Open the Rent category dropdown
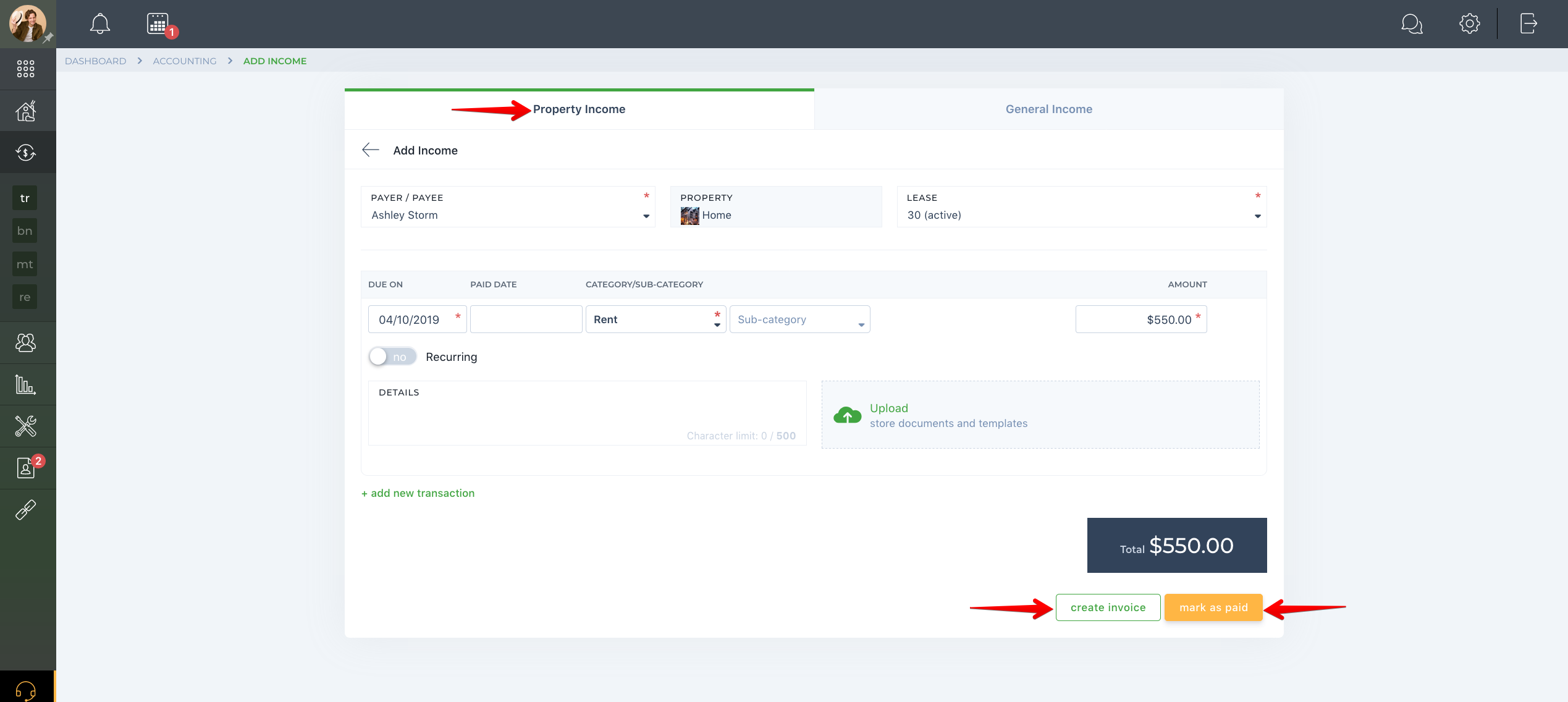Viewport: 1568px width, 702px height. [x=655, y=319]
